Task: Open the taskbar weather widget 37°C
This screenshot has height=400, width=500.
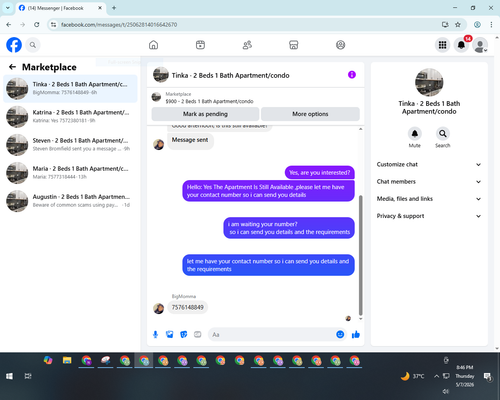Action: tap(413, 376)
